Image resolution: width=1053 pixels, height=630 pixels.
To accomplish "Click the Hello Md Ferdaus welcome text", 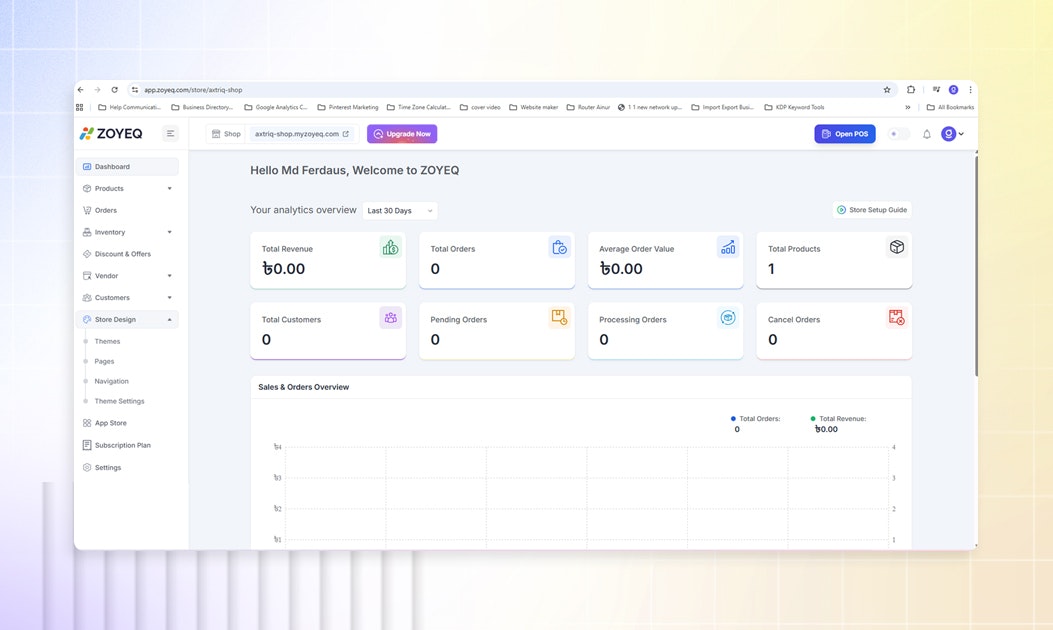I will point(355,171).
